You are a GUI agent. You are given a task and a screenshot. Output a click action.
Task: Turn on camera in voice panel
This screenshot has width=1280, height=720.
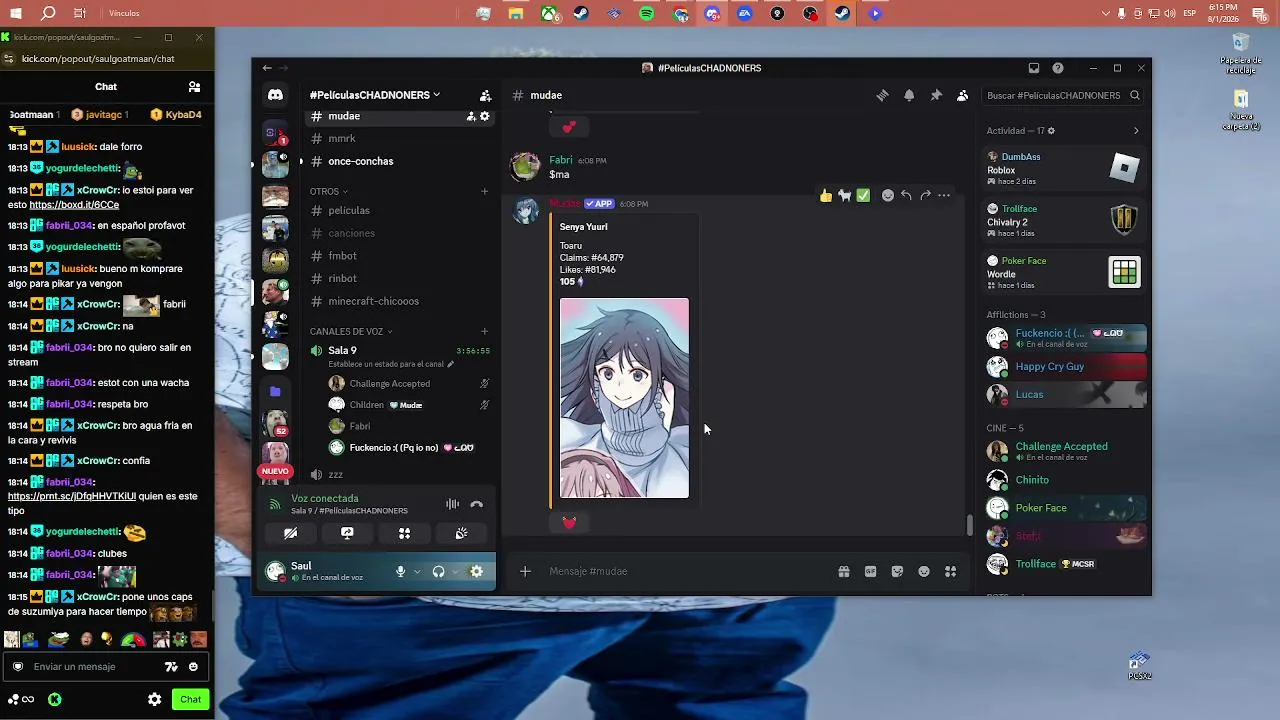pyautogui.click(x=290, y=534)
